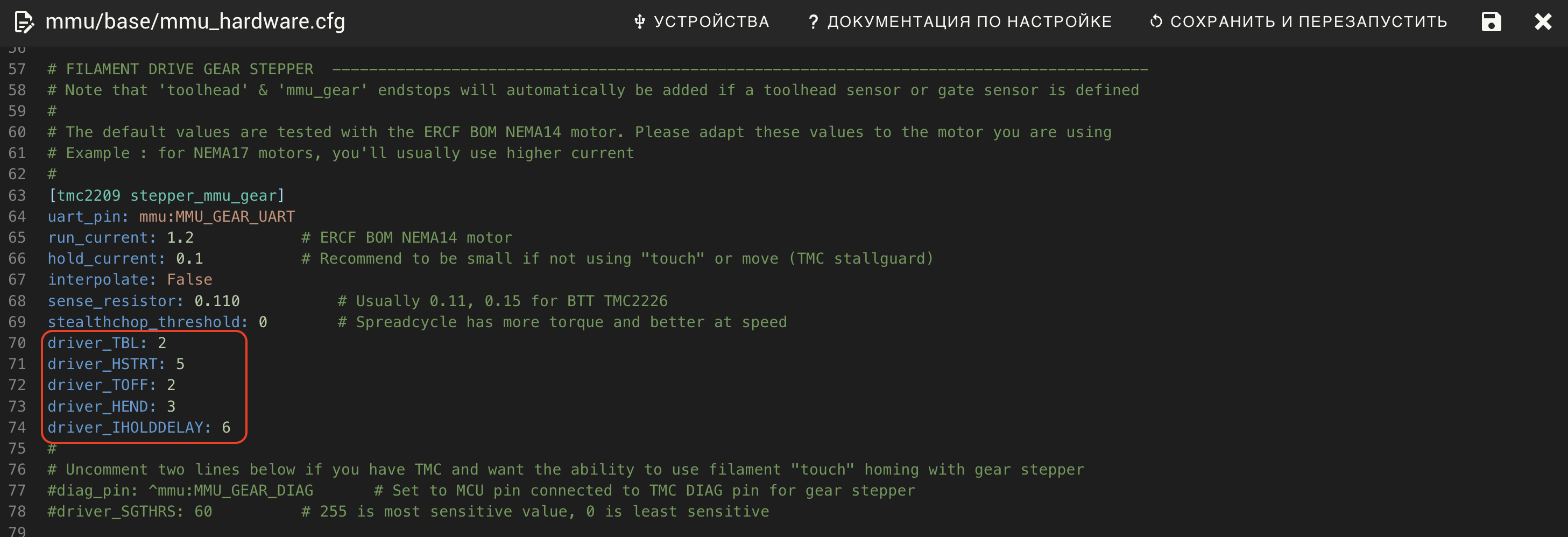Click sense_resistor value 0.110
Image resolution: width=1568 pixels, height=537 pixels.
[217, 301]
